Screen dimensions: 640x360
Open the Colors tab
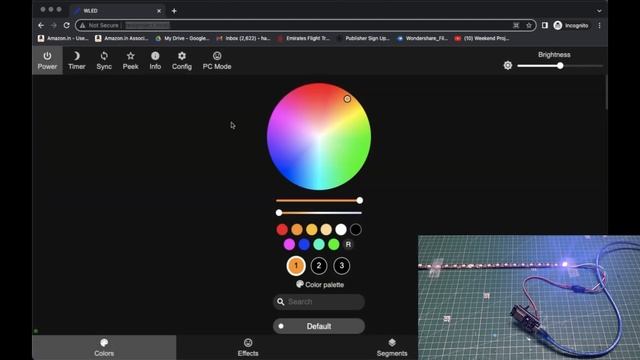point(104,347)
